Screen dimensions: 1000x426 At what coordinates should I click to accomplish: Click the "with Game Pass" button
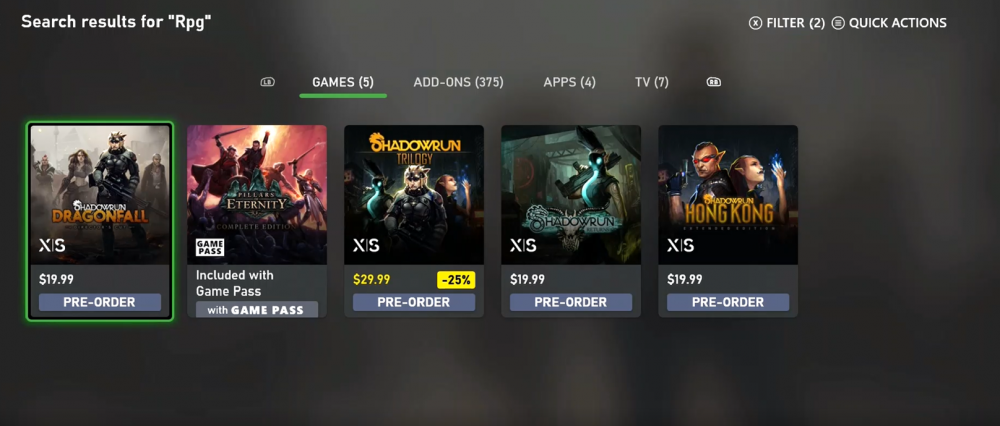tap(257, 310)
